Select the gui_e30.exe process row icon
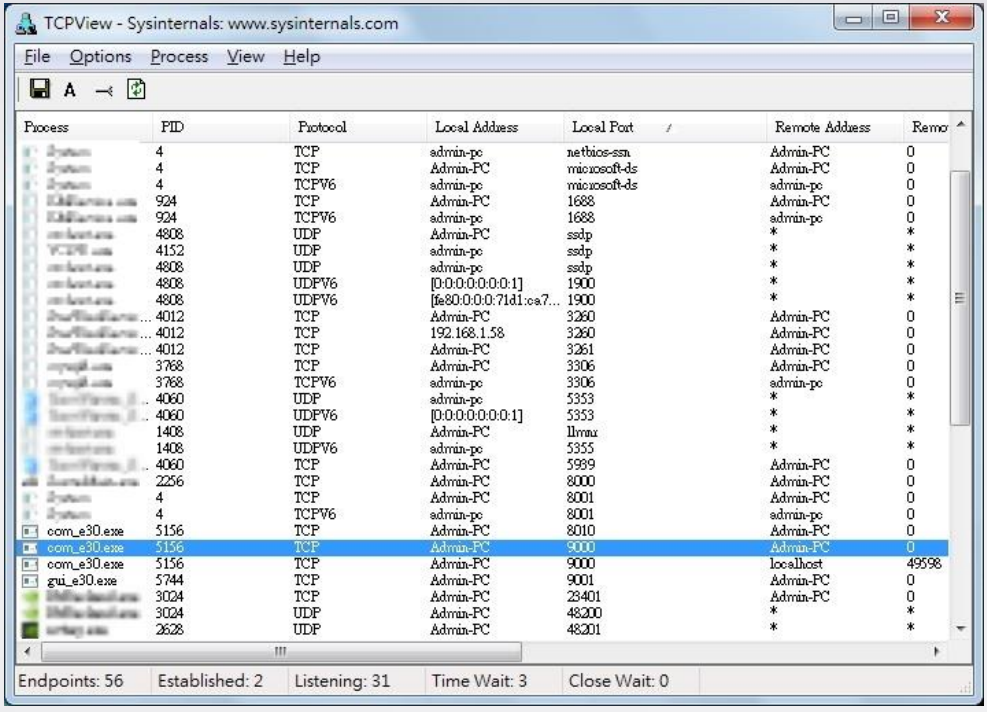This screenshot has height=712, width=987. coord(30,580)
